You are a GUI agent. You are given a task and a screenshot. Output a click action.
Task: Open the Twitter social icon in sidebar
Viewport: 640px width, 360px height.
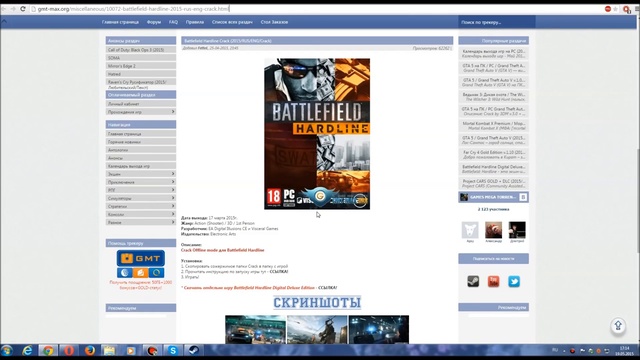click(x=514, y=281)
